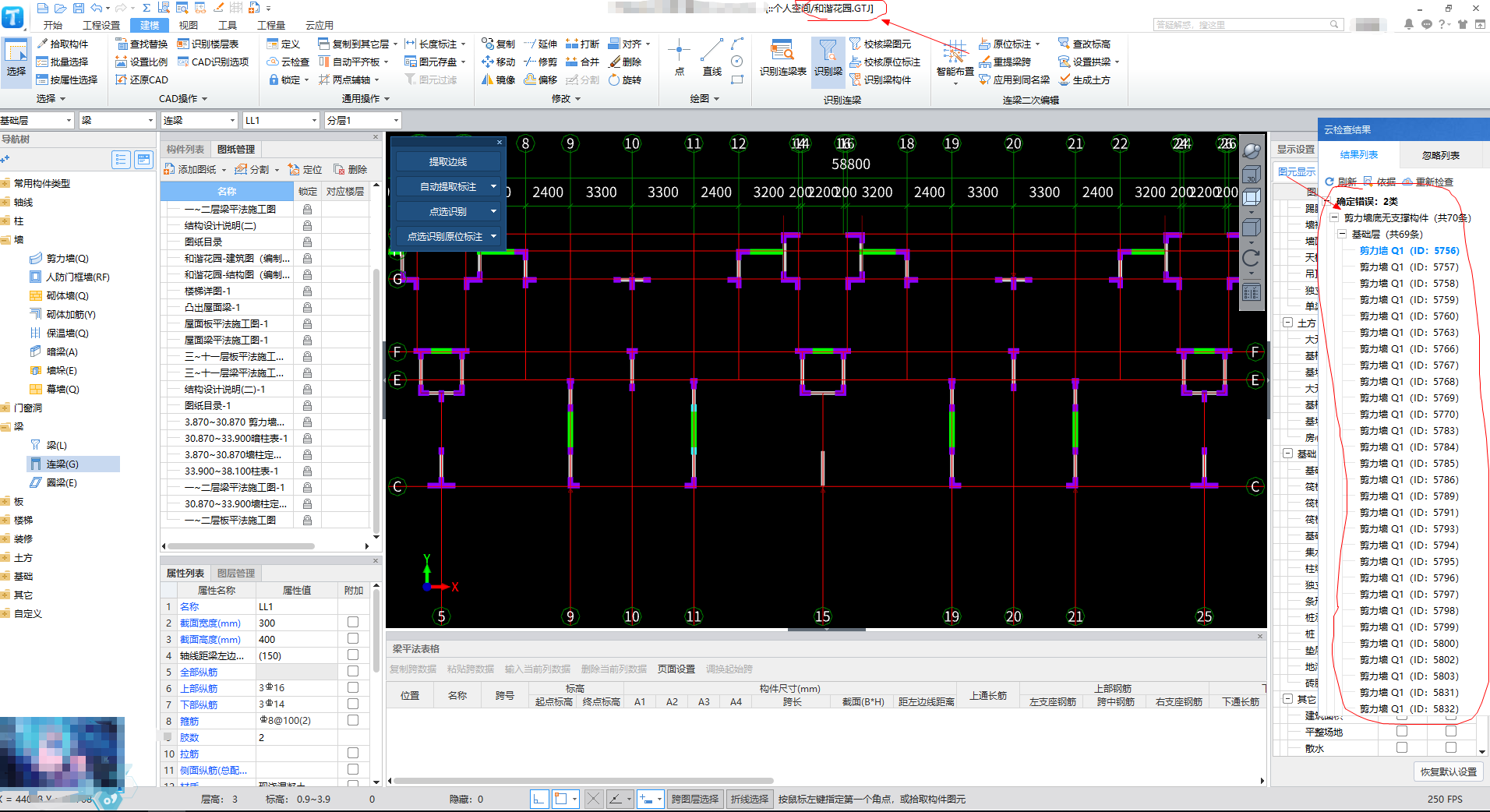1490x812 pixels.
Task: Select the 点 point drawing tool
Action: click(679, 58)
